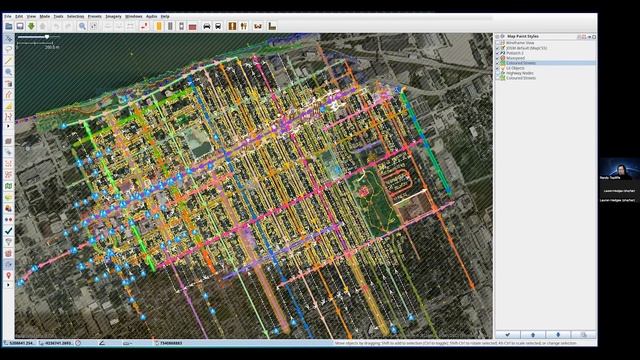Select the pencil Draw nodes tool
Screen dimensions: 640x360
(8, 61)
